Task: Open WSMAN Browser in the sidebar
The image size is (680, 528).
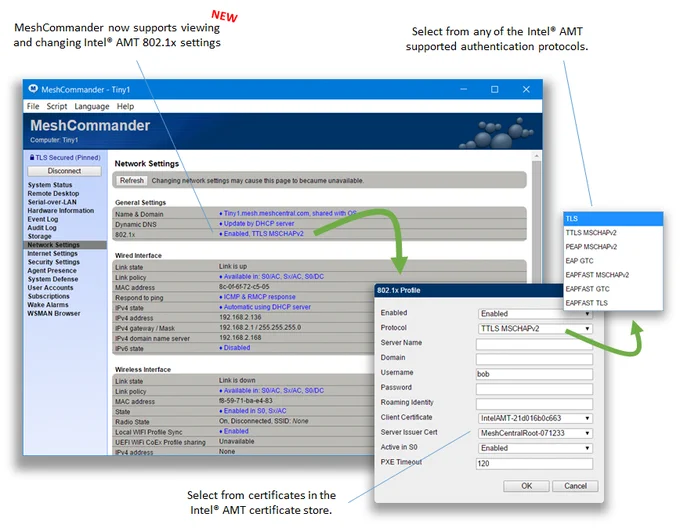Action: coord(54,313)
